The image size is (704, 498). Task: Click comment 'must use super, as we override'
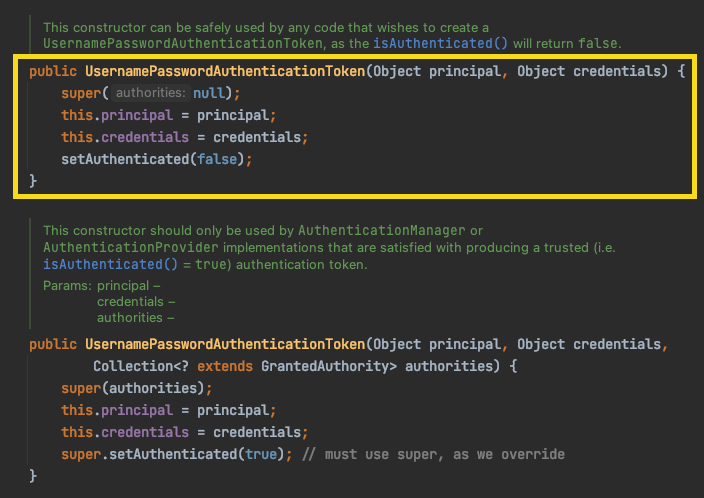[434, 454]
